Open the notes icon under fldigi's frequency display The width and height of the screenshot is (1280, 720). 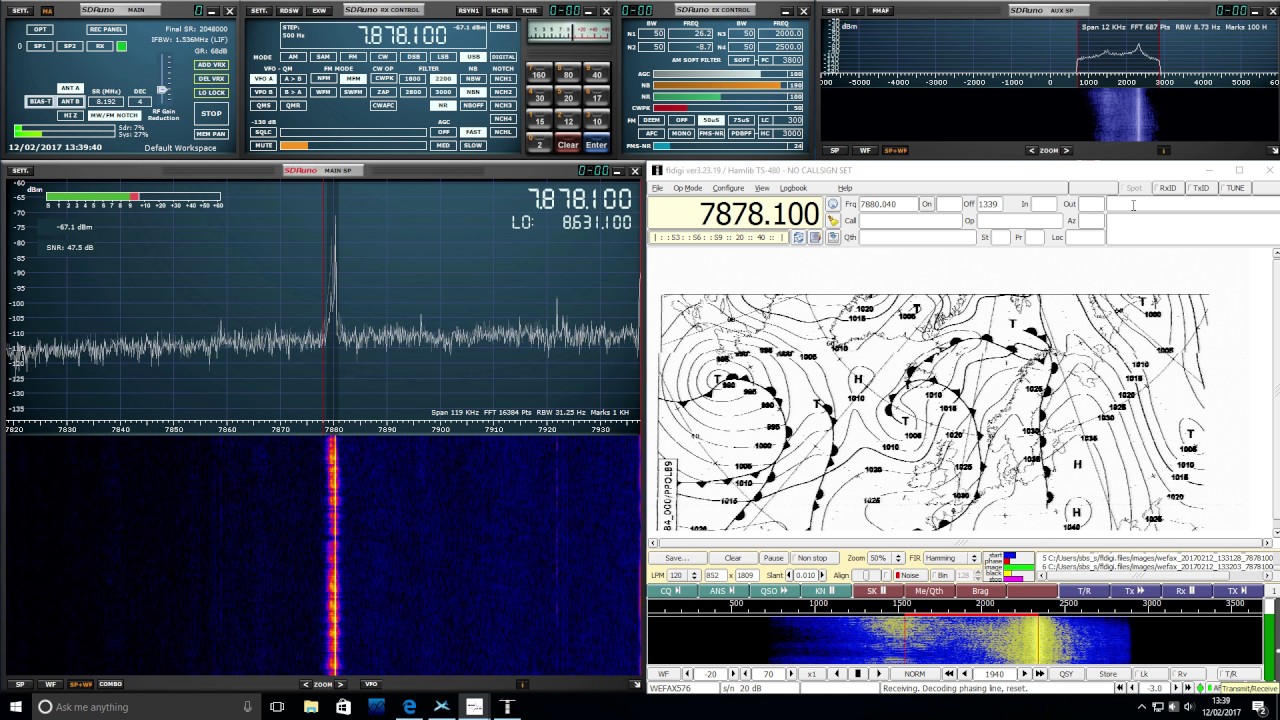coord(815,237)
